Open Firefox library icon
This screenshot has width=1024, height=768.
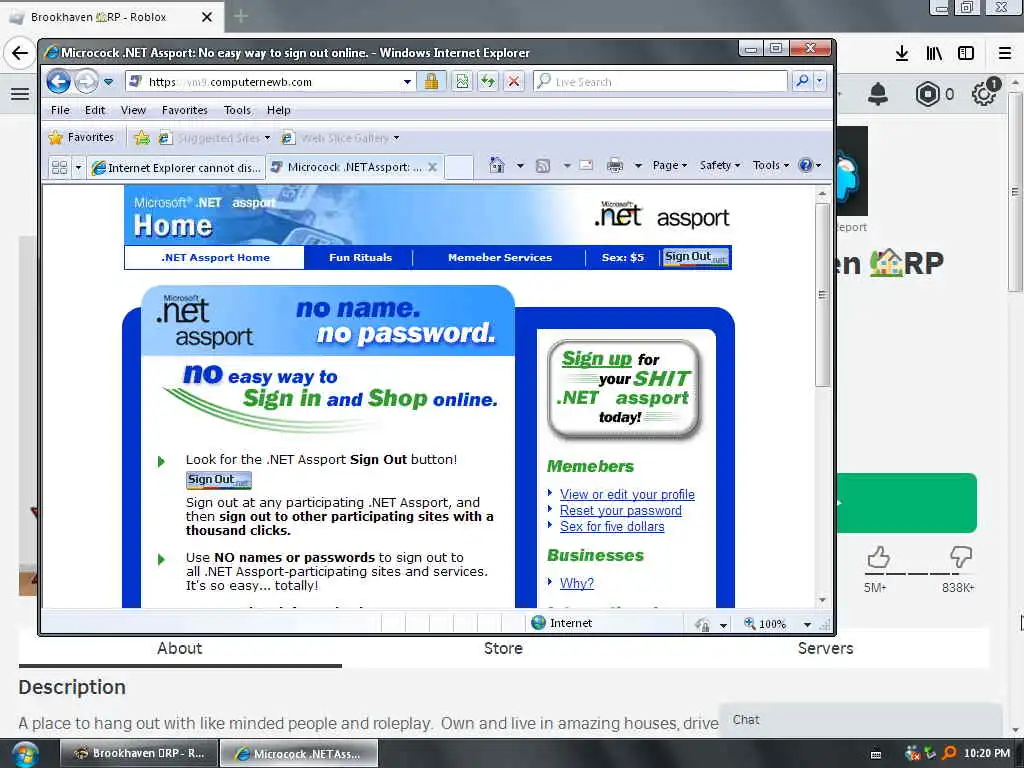[934, 53]
